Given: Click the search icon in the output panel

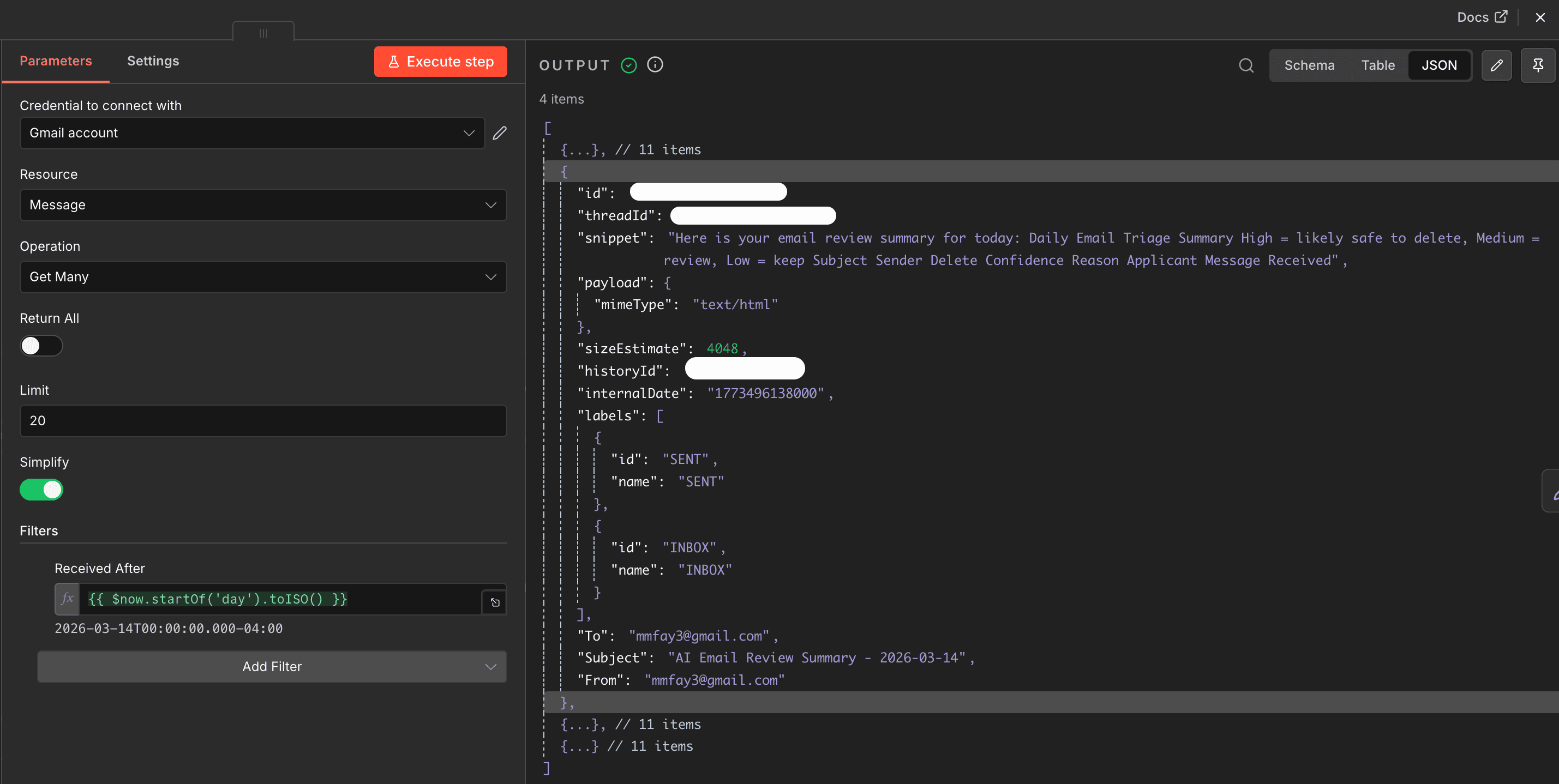Looking at the screenshot, I should pyautogui.click(x=1246, y=65).
